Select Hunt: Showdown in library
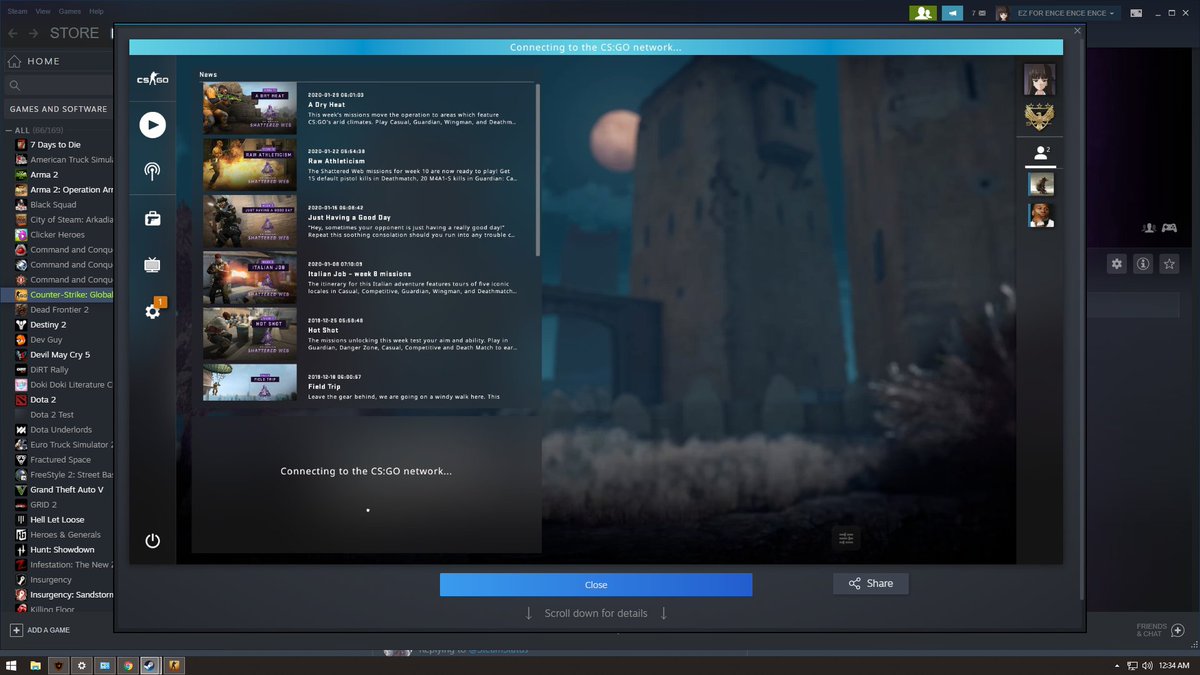The image size is (1200, 675). tap(60, 550)
